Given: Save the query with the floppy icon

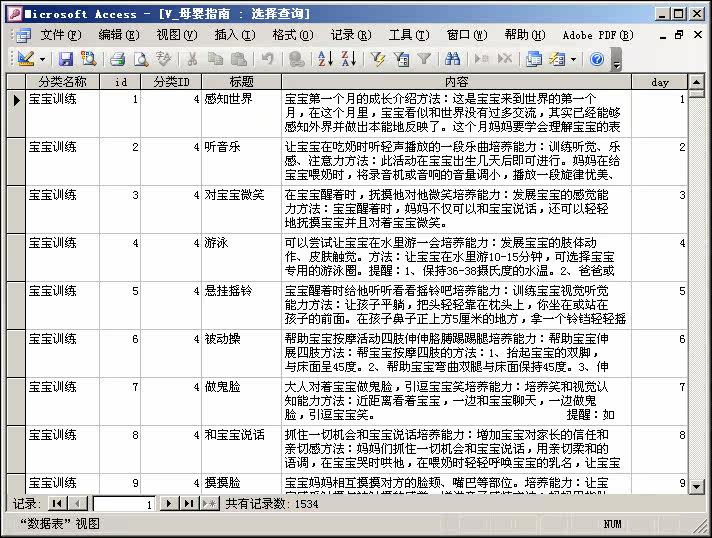Looking at the screenshot, I should pos(66,59).
